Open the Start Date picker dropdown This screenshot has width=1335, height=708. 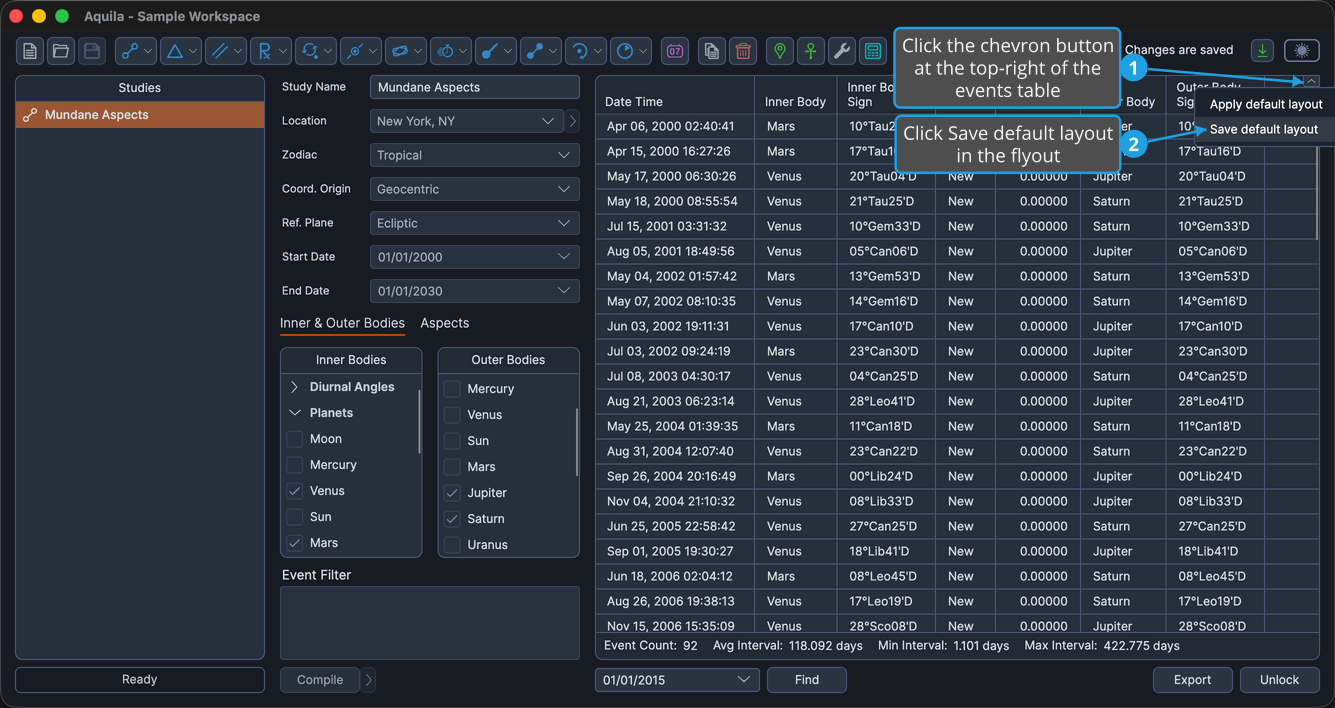click(x=474, y=257)
